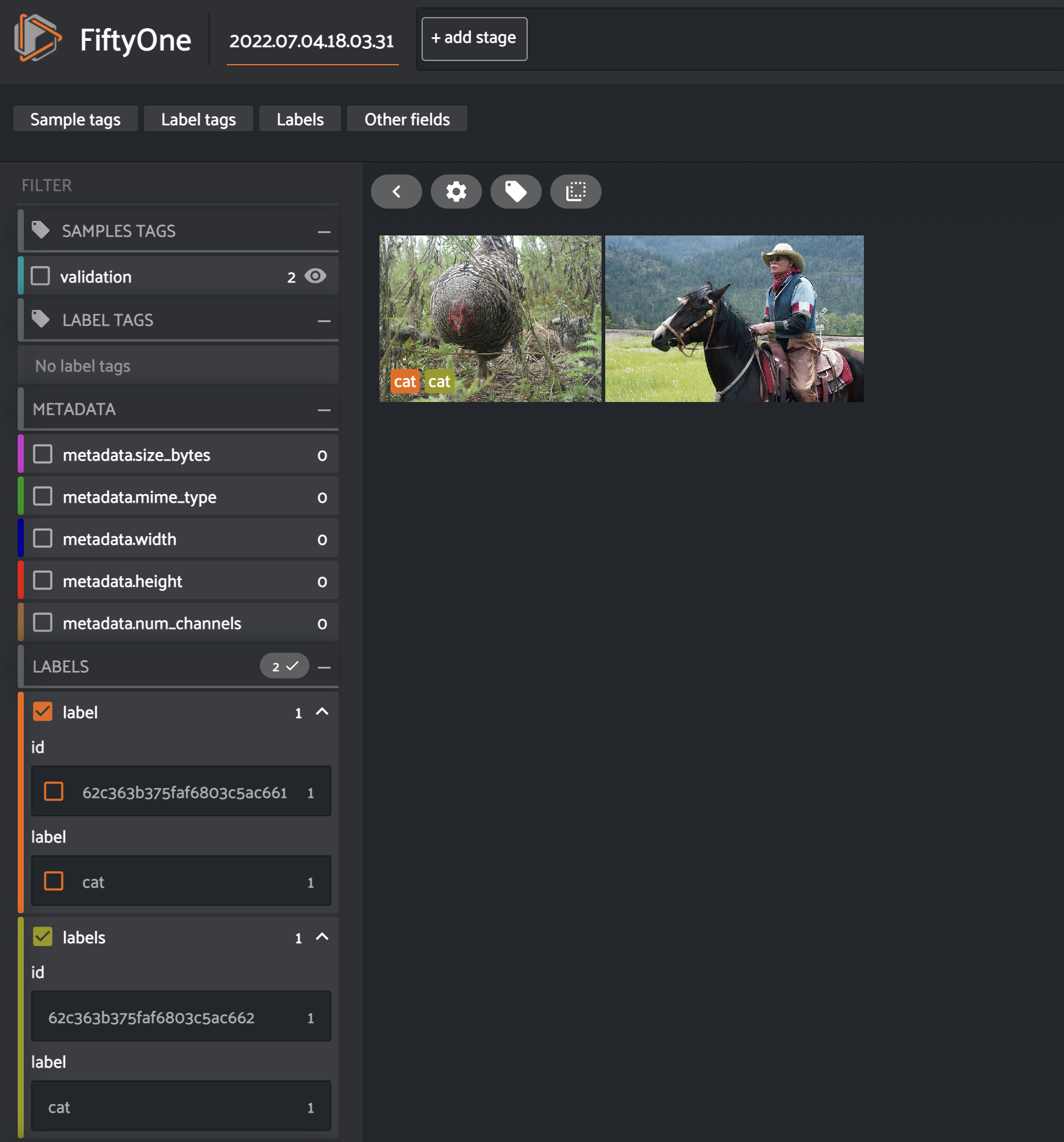Check the validation sample tag checkbox
Image resolution: width=1064 pixels, height=1142 pixels.
pos(41,276)
